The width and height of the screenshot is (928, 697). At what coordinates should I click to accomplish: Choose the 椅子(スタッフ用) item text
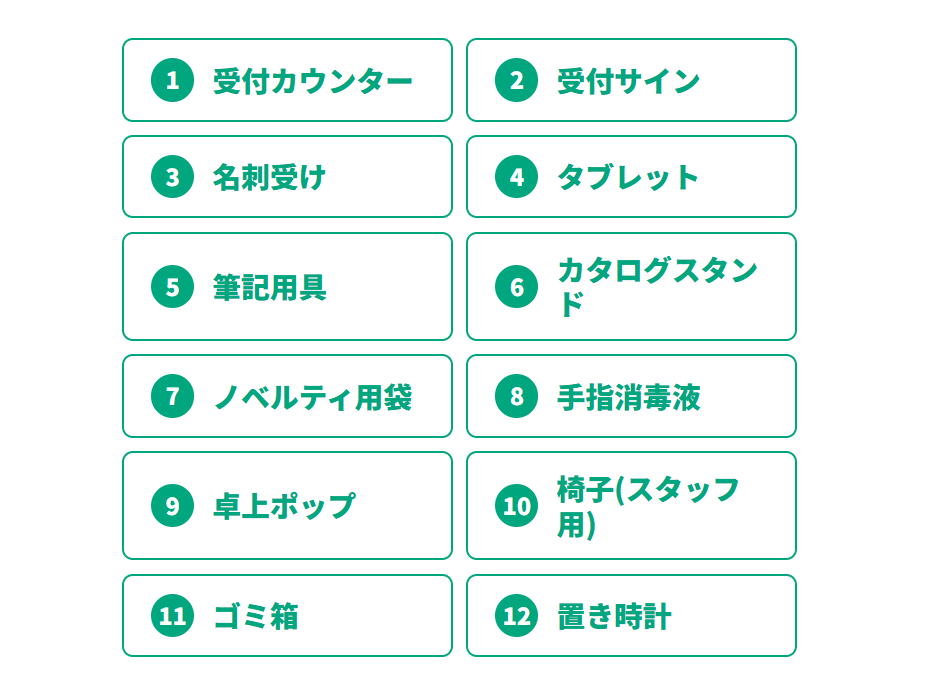(x=647, y=506)
